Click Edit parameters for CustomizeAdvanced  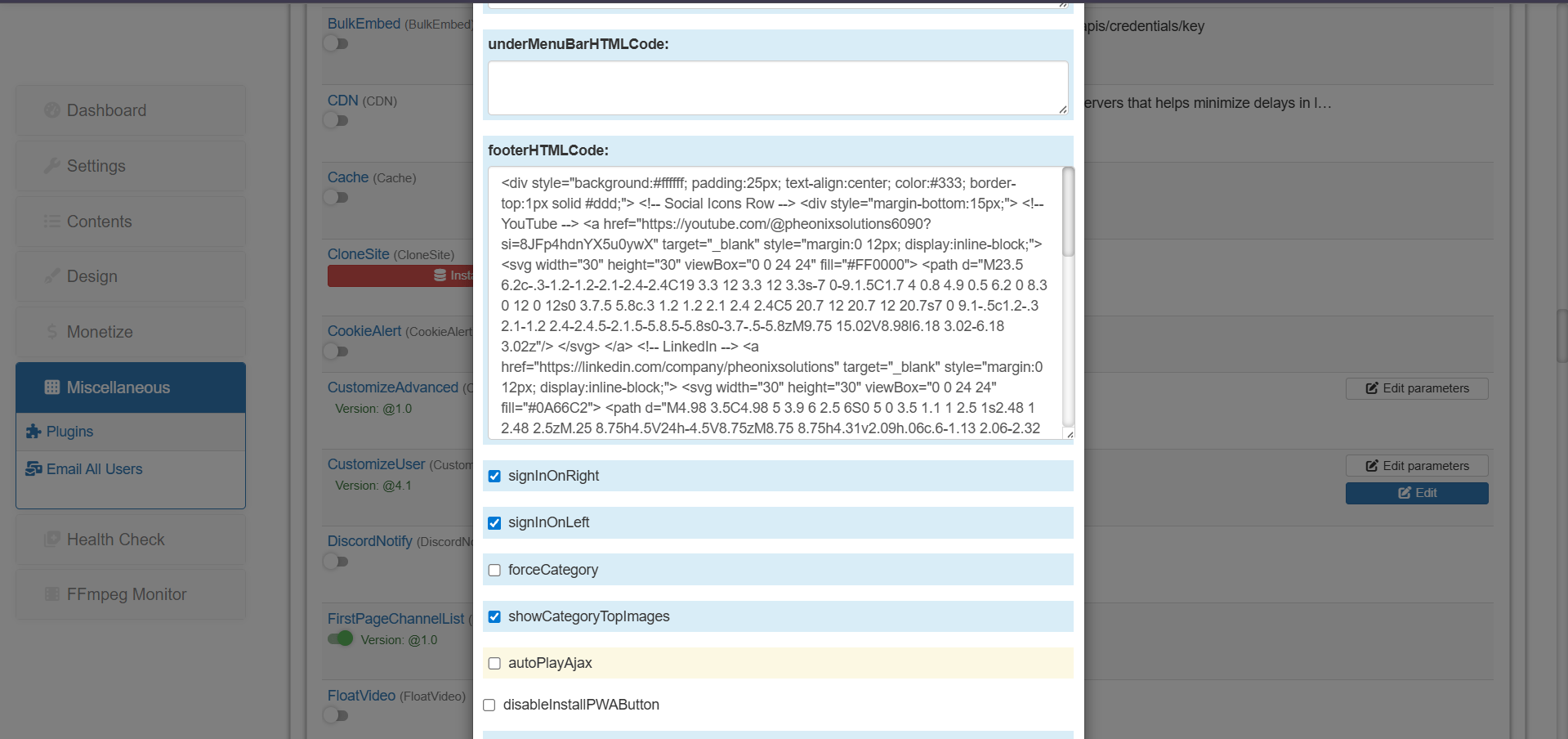[x=1416, y=388]
